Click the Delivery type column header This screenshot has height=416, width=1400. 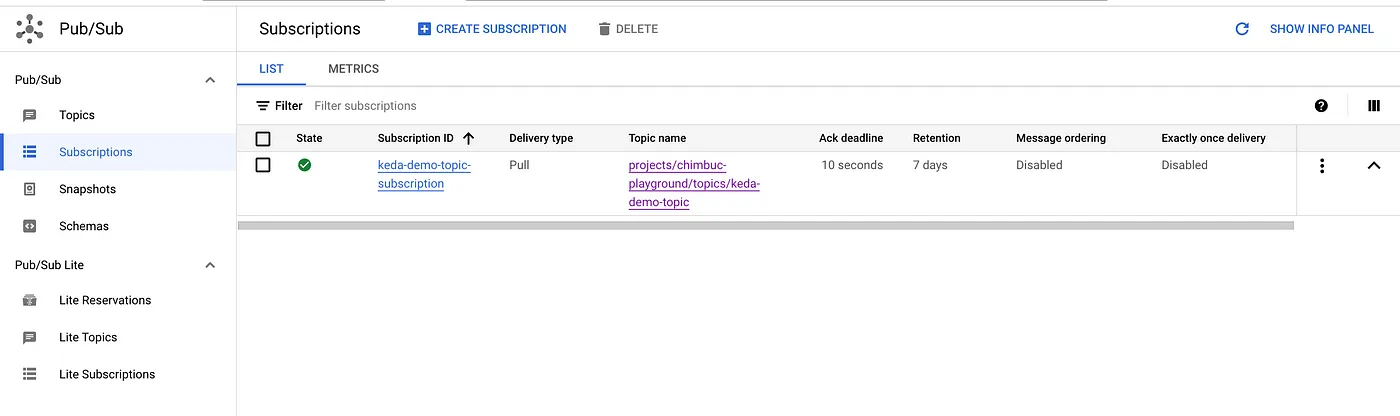pyautogui.click(x=541, y=138)
